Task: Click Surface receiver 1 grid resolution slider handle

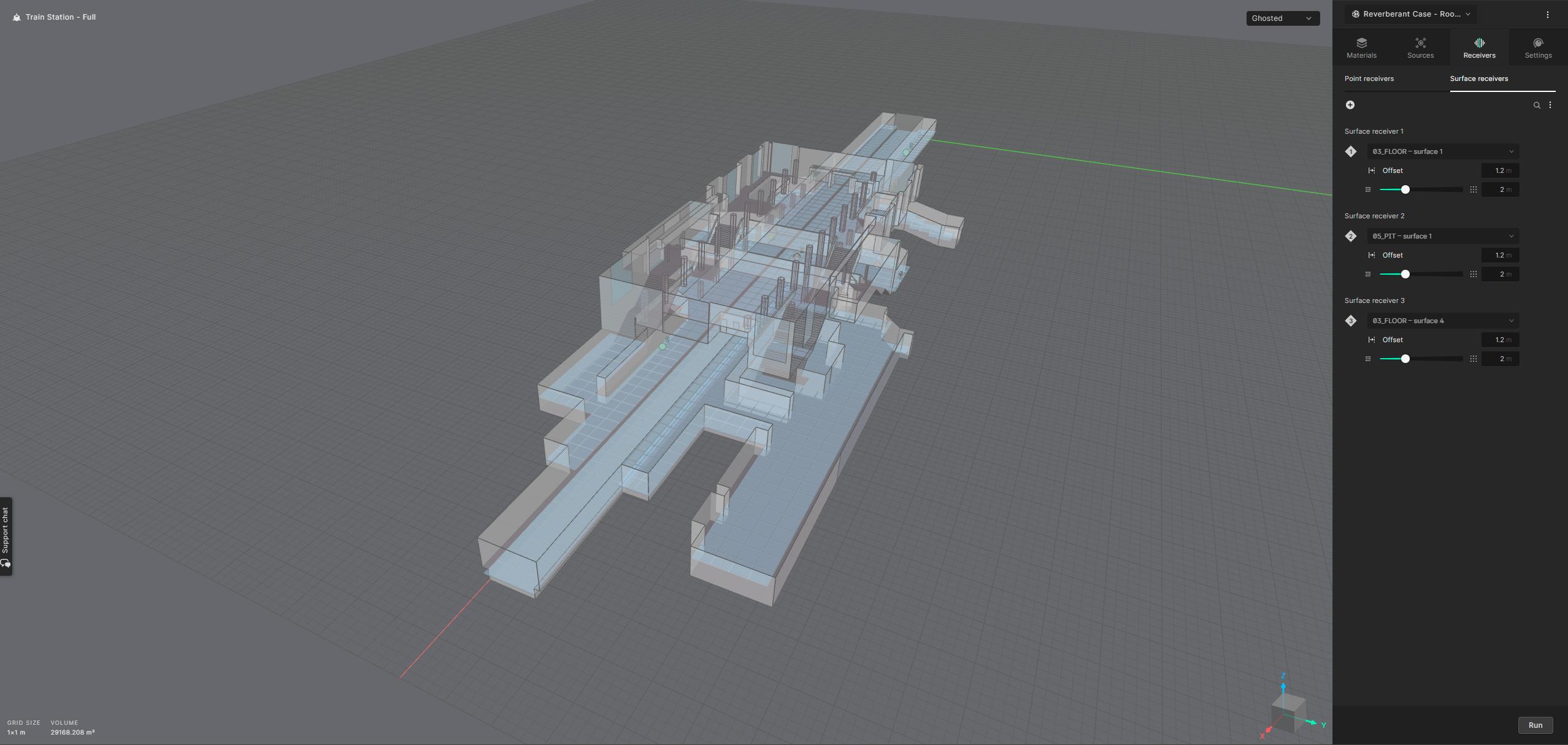Action: click(x=1405, y=189)
